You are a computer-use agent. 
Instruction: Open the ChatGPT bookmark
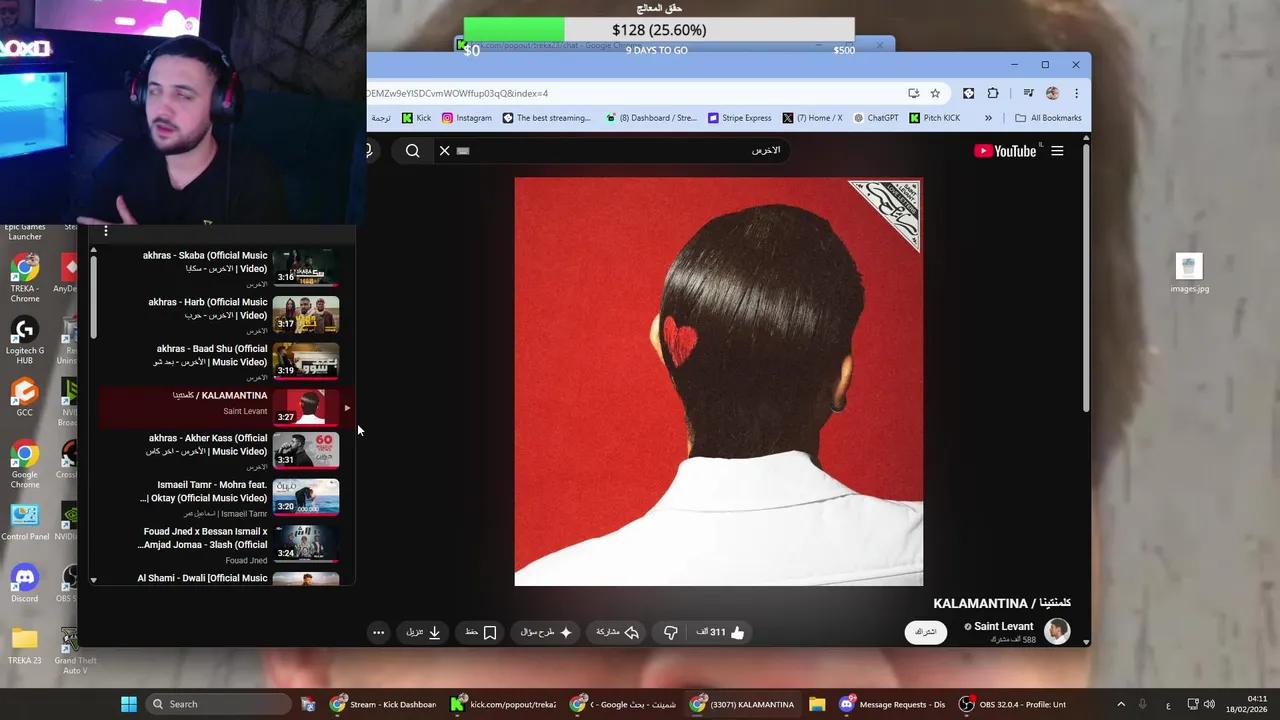tap(876, 118)
